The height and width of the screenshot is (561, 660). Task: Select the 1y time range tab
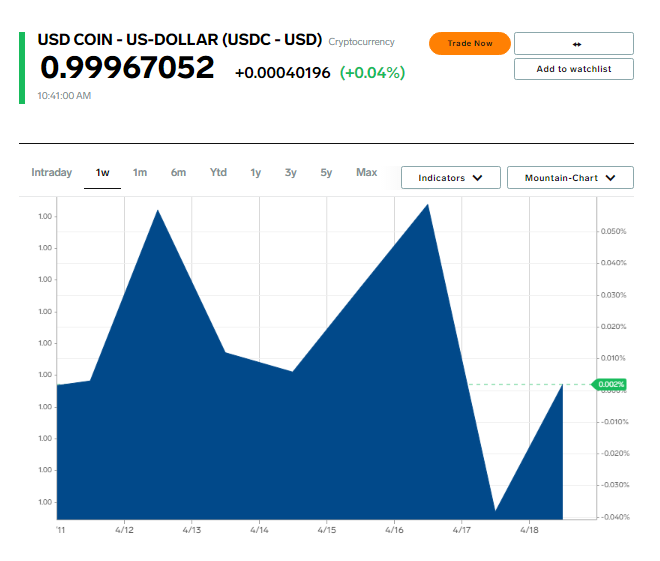point(255,173)
